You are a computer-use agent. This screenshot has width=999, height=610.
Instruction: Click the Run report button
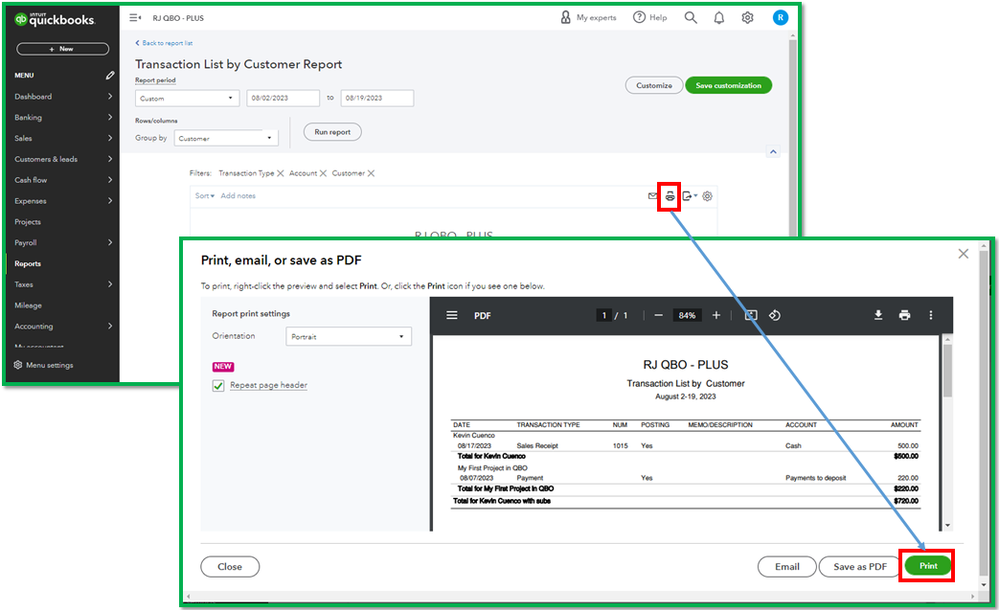(332, 132)
